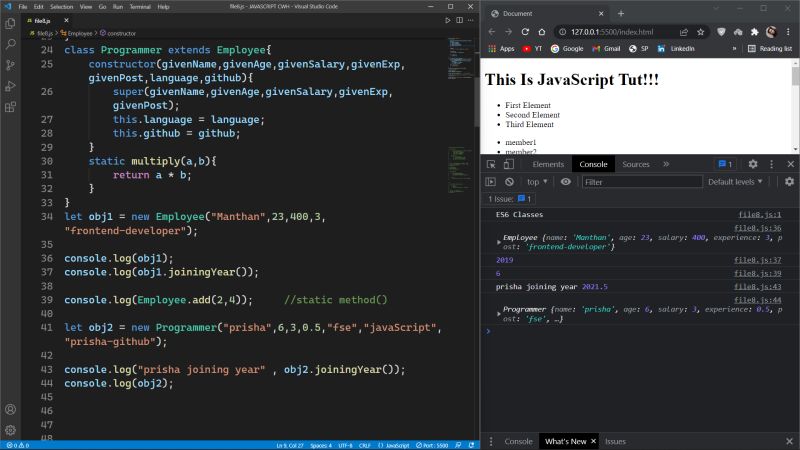
Task: Click the issues counter badge
Action: click(725, 164)
